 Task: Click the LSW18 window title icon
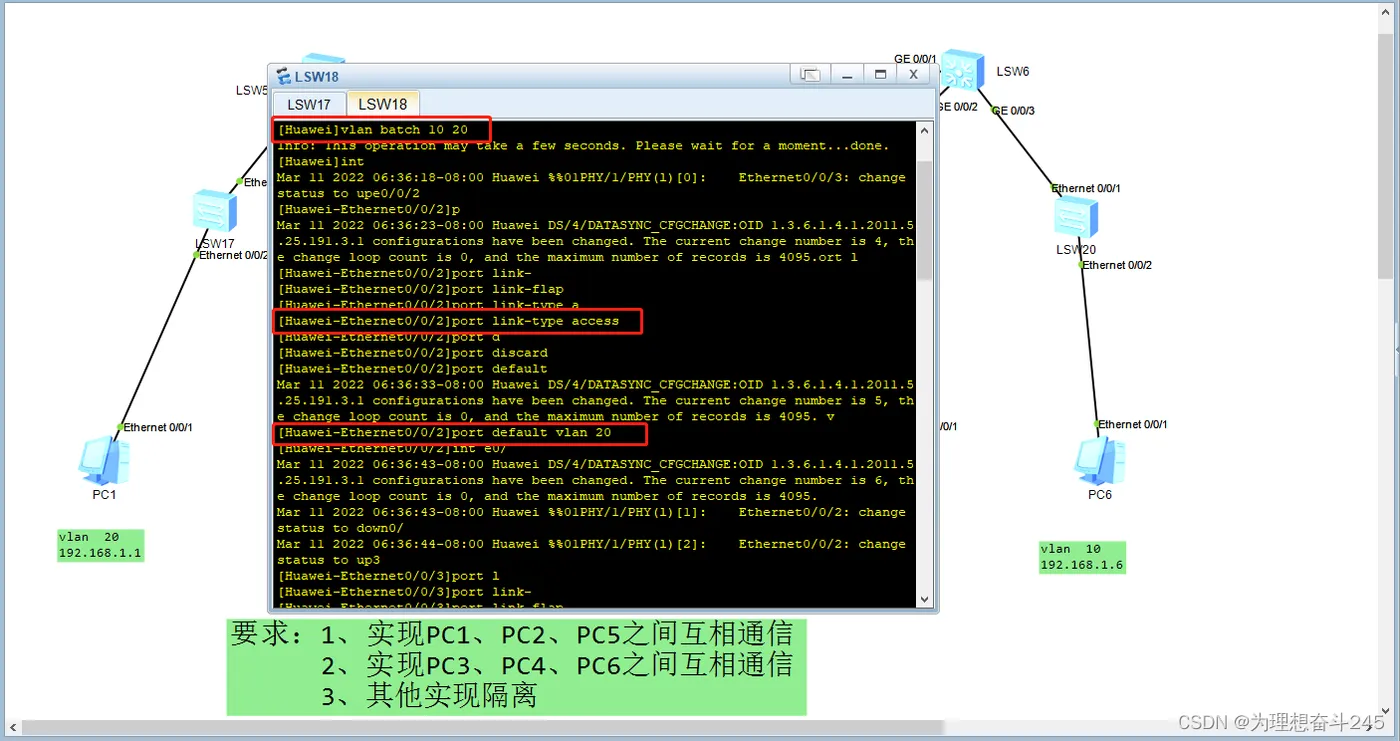coord(284,76)
